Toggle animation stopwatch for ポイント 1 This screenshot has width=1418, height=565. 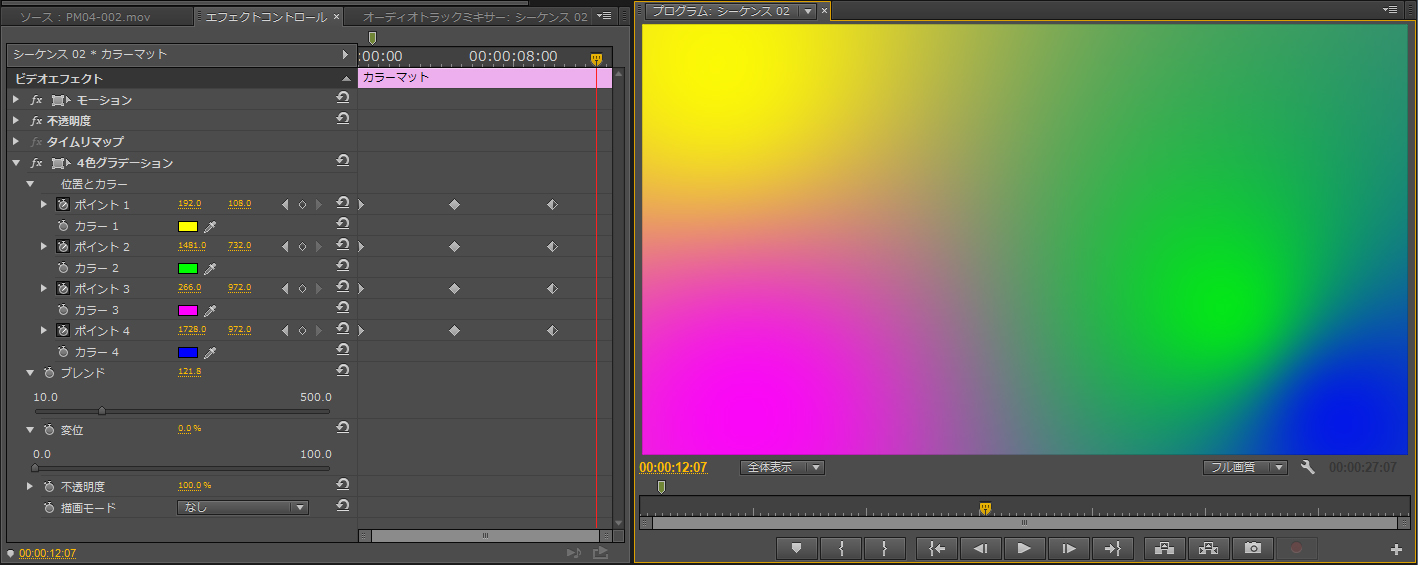pos(62,205)
